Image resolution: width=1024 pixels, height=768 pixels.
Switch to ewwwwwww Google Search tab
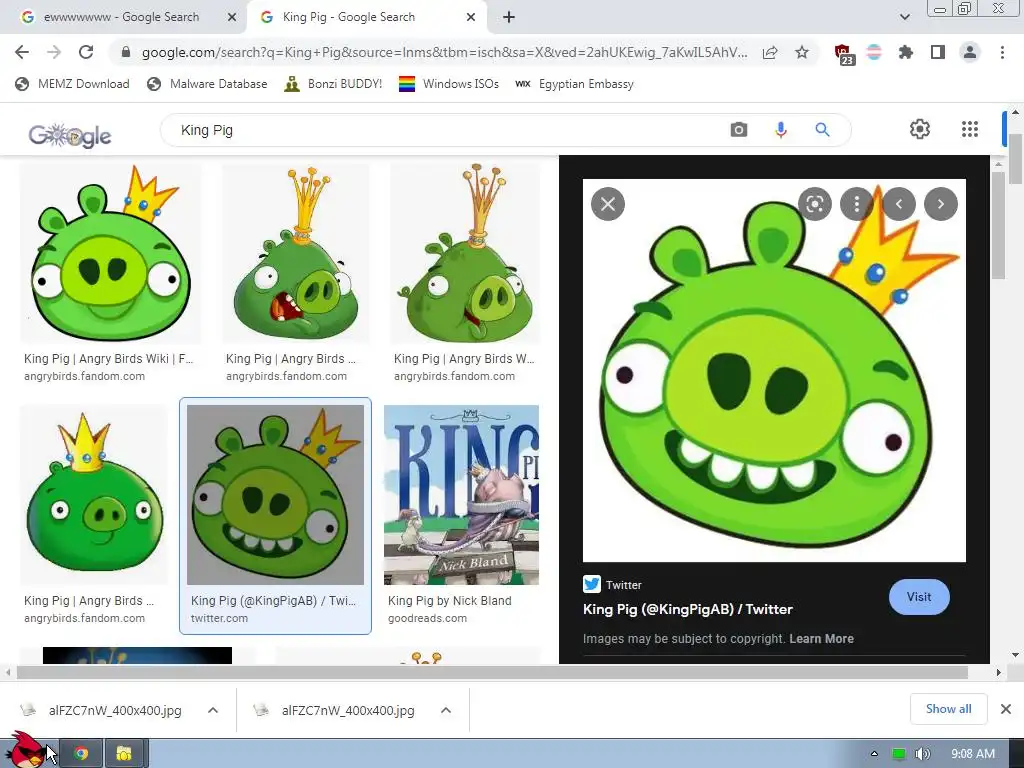121,17
